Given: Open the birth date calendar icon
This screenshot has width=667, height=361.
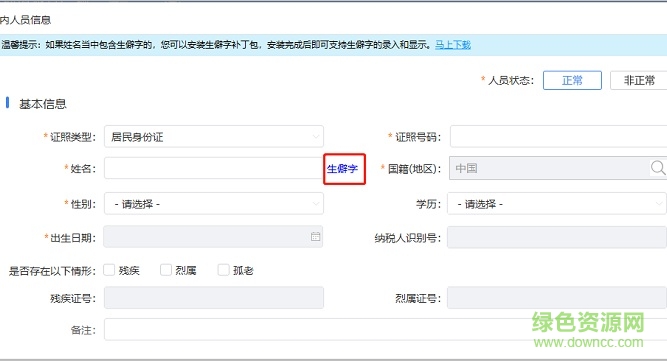Looking at the screenshot, I should click(315, 237).
